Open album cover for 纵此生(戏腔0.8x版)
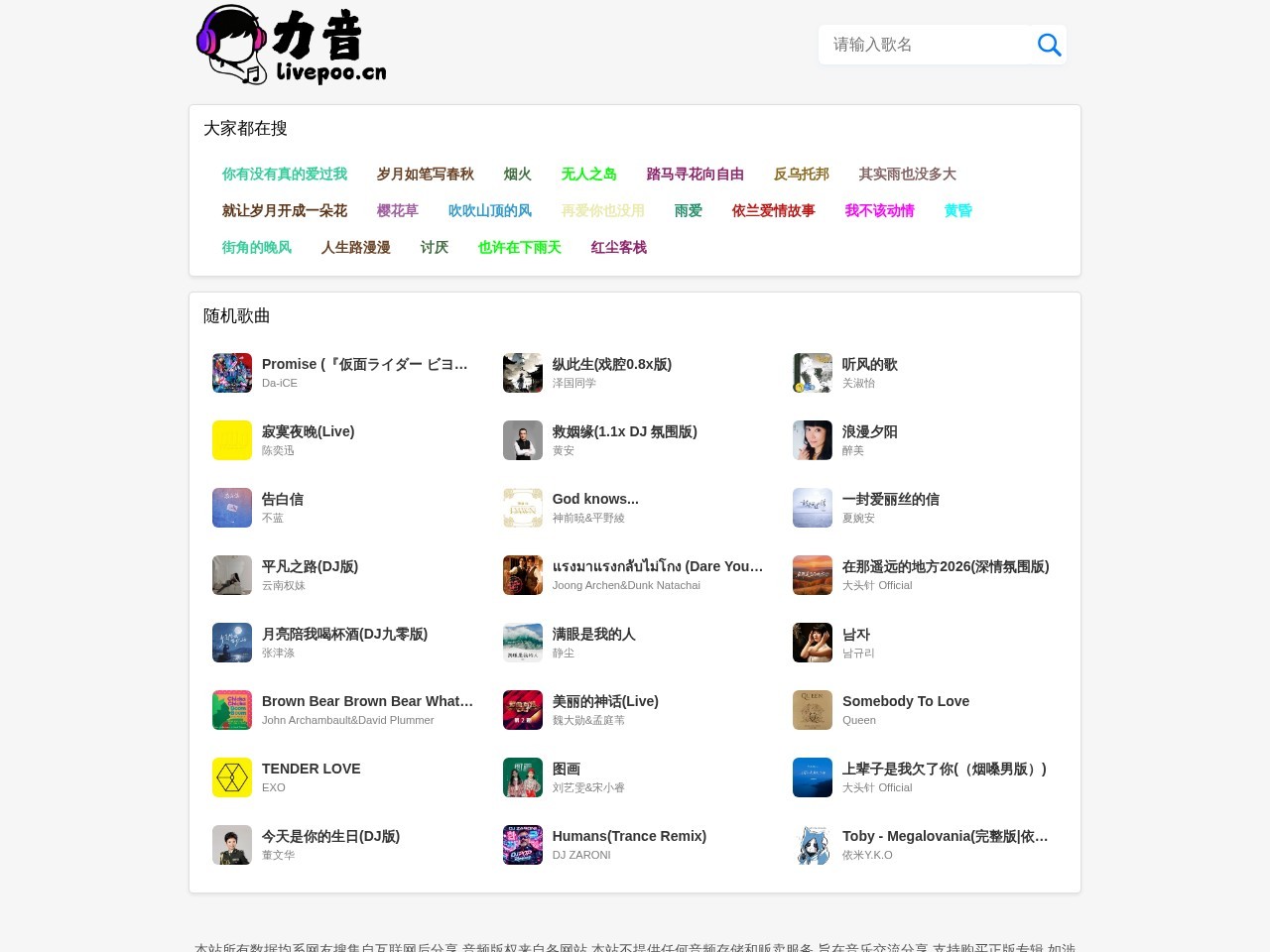Image resolution: width=1270 pixels, height=952 pixels. tap(523, 373)
